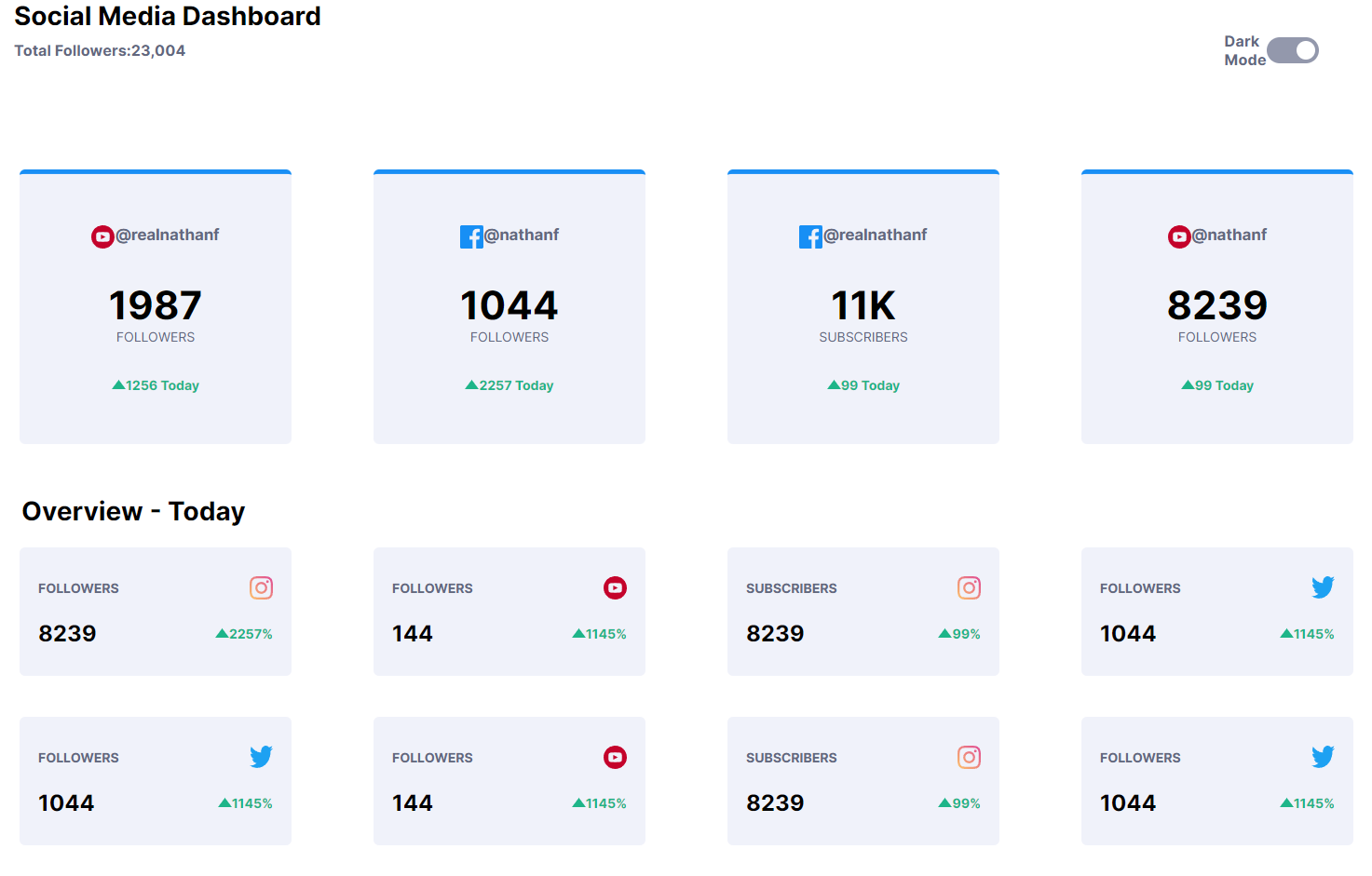
Task: Click the Total Followers count text
Action: [100, 50]
